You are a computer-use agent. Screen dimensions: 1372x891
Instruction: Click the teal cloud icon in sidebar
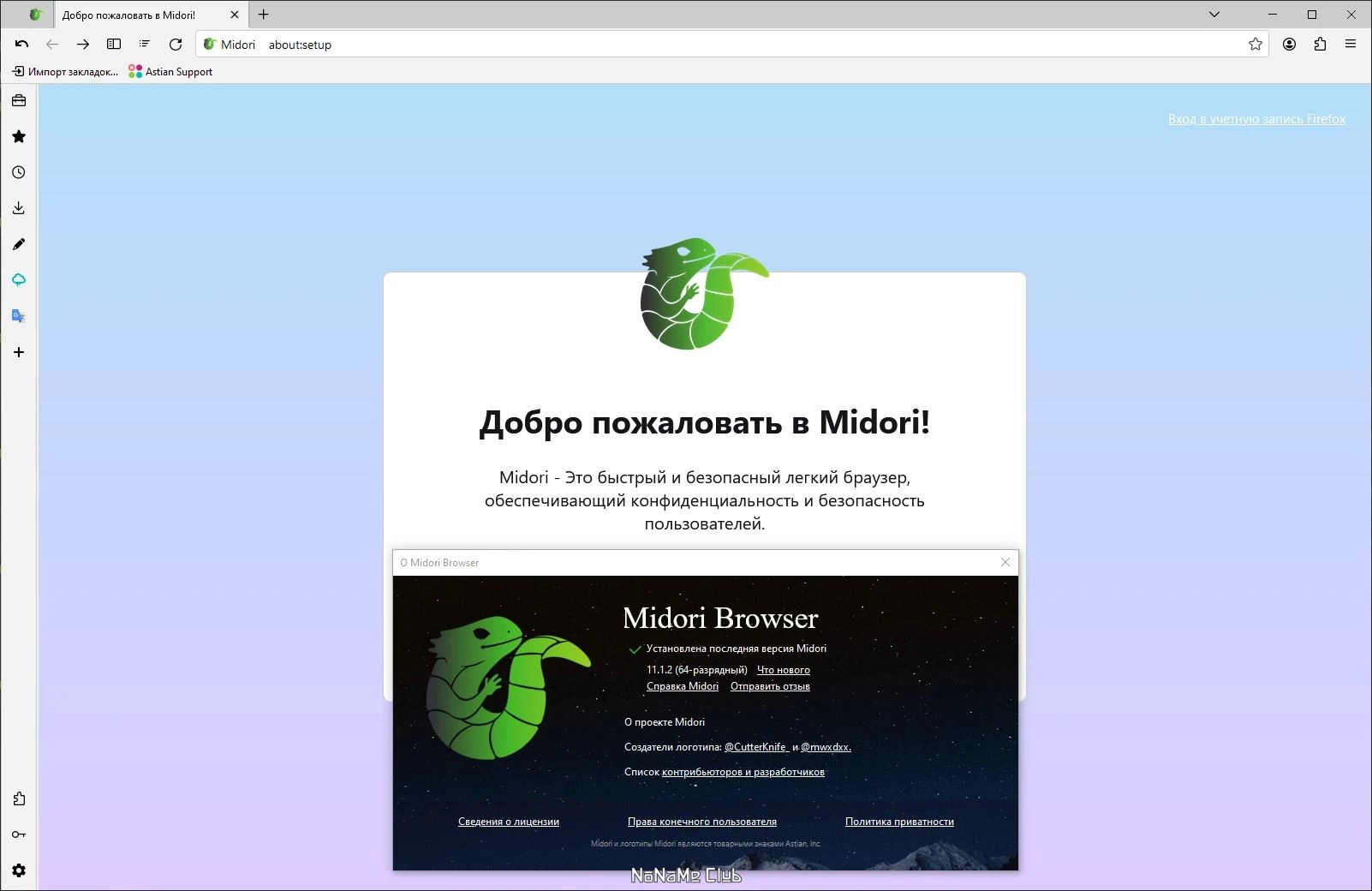pyautogui.click(x=19, y=280)
